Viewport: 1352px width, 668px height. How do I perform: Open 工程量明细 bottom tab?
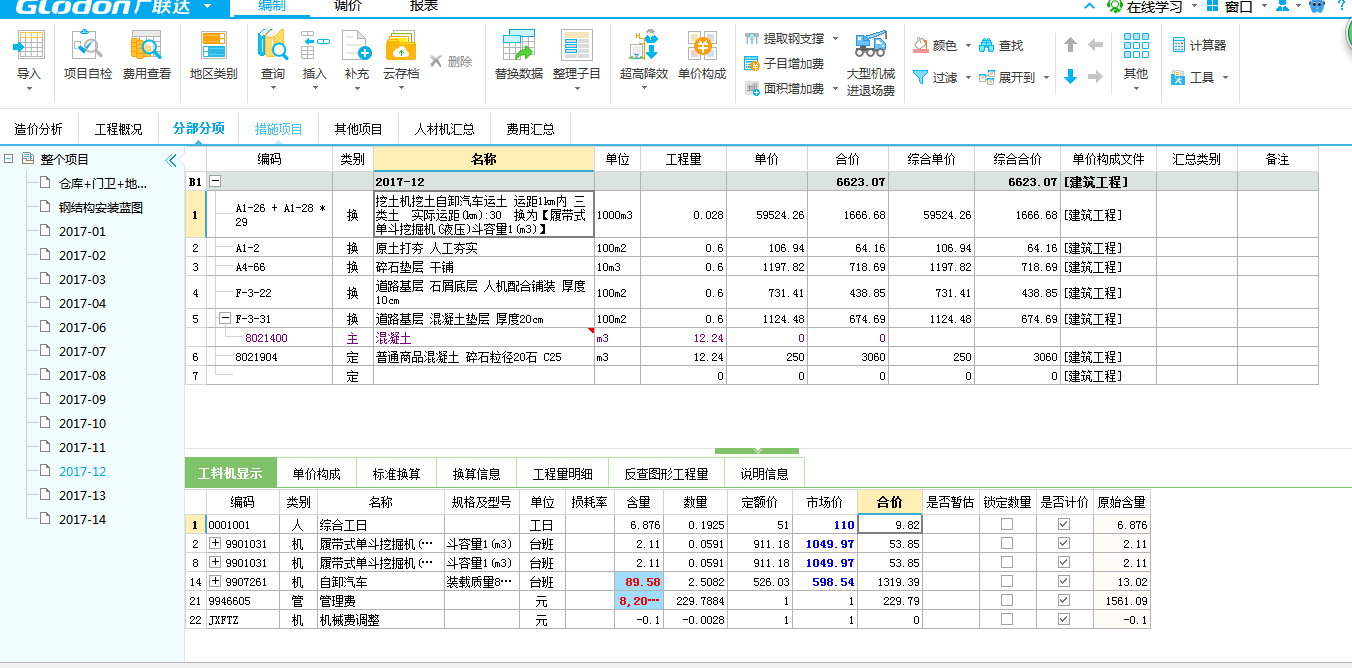(563, 473)
